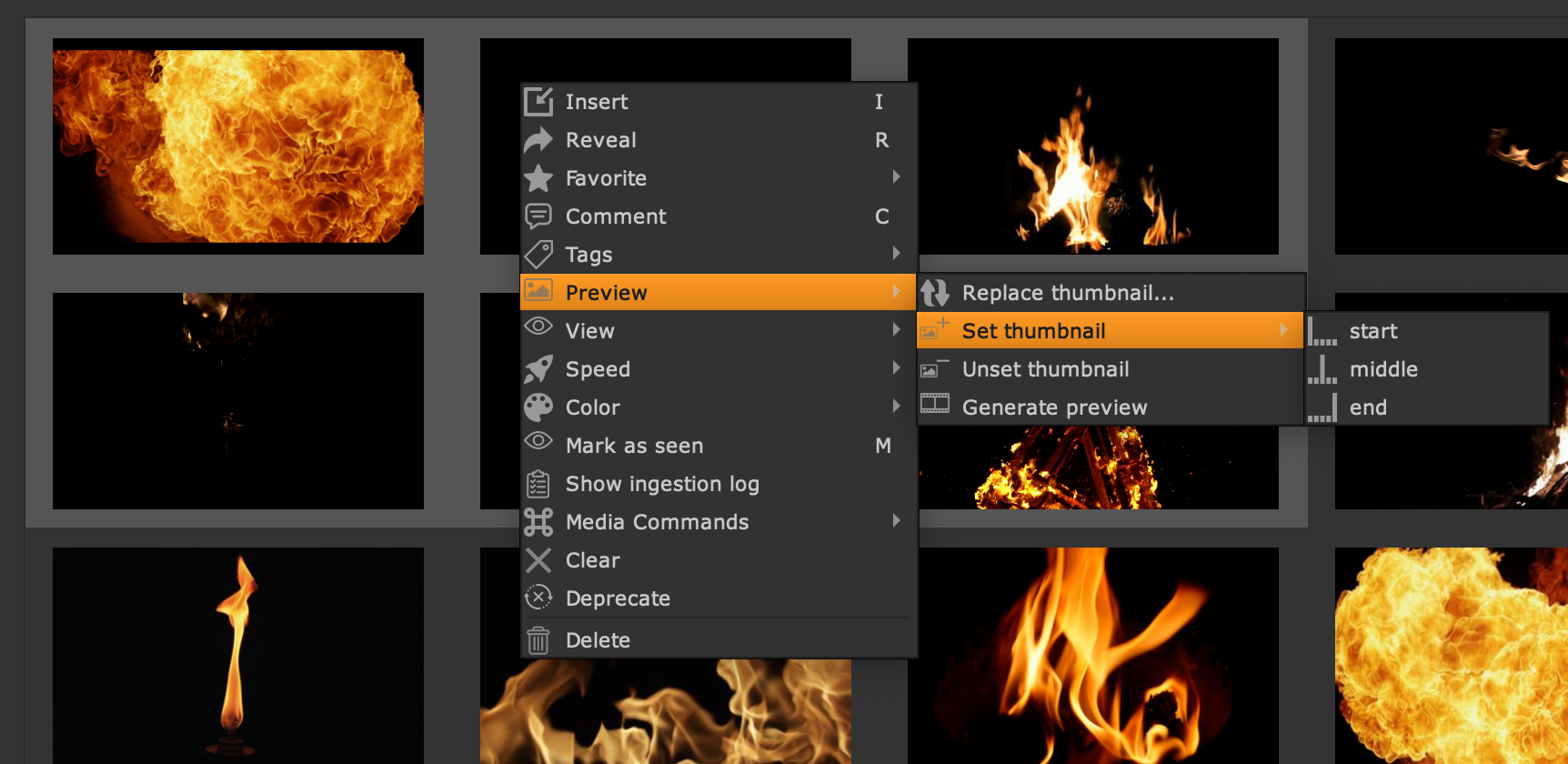Click the Insert icon in context menu
This screenshot has width=1568, height=764.
(x=538, y=102)
